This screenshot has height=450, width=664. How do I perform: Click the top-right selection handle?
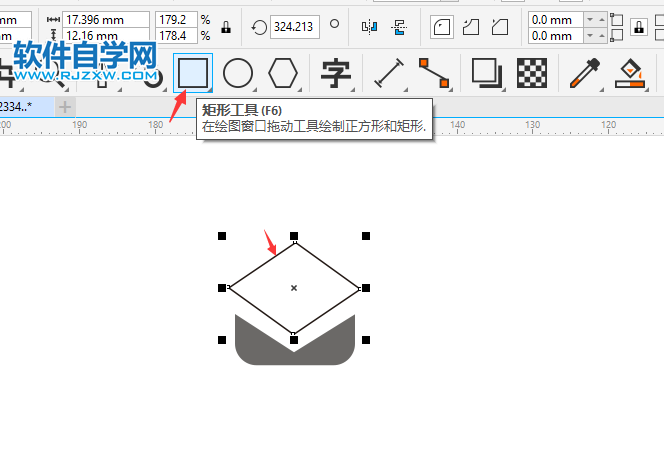click(366, 236)
